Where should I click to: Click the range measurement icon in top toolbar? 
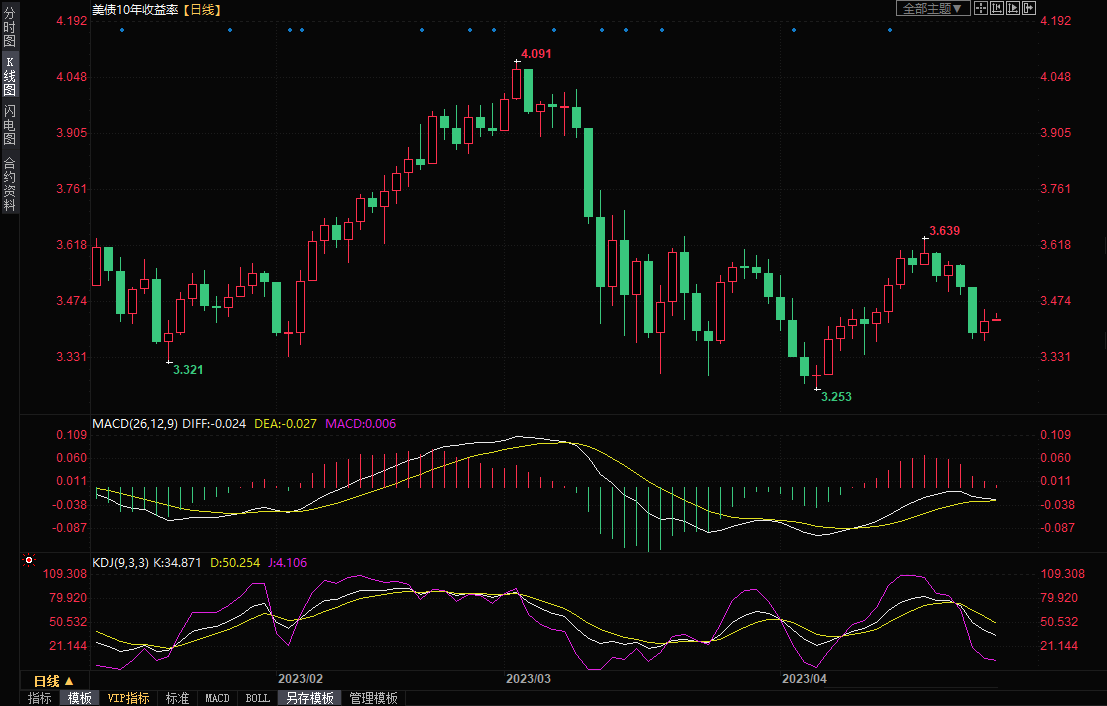pyautogui.click(x=997, y=8)
